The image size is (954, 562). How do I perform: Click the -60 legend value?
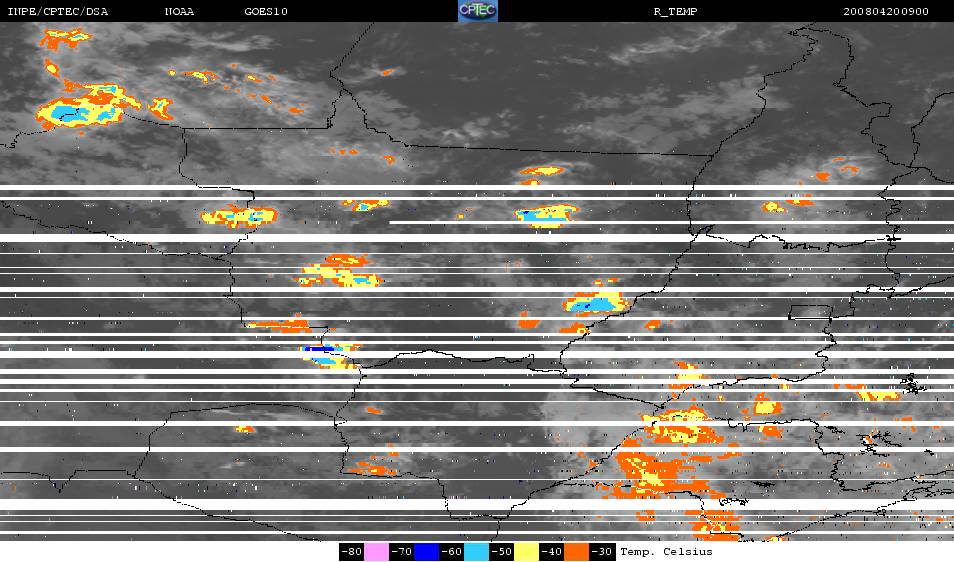click(451, 552)
